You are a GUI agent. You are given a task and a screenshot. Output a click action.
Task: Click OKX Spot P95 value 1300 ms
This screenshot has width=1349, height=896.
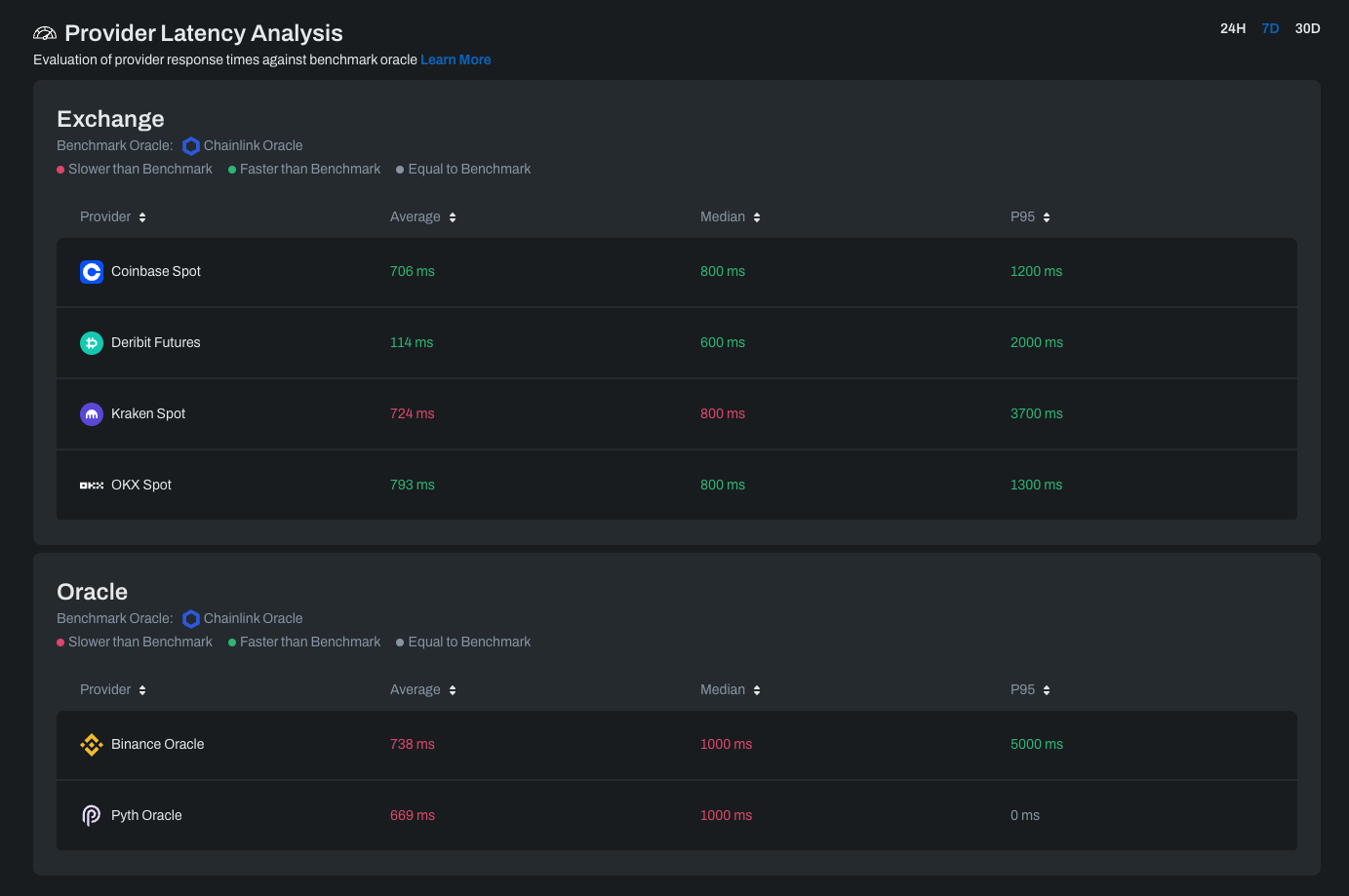click(1036, 485)
